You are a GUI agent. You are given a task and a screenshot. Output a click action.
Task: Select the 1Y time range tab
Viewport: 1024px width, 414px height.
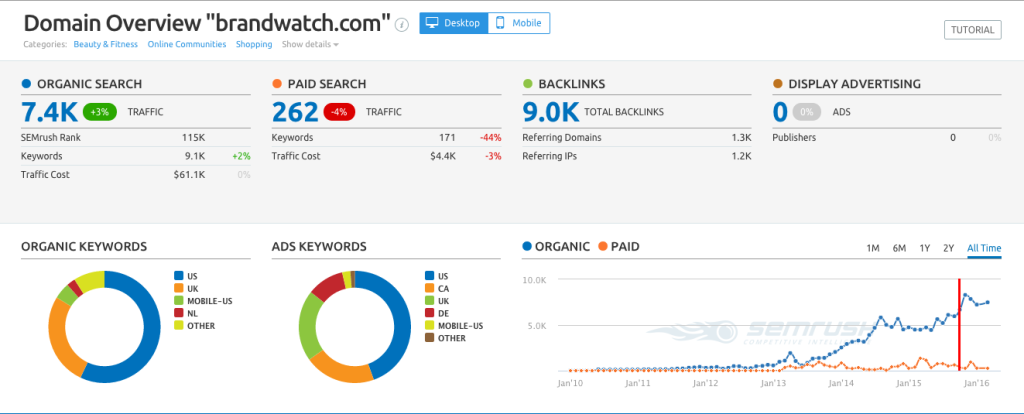point(925,248)
